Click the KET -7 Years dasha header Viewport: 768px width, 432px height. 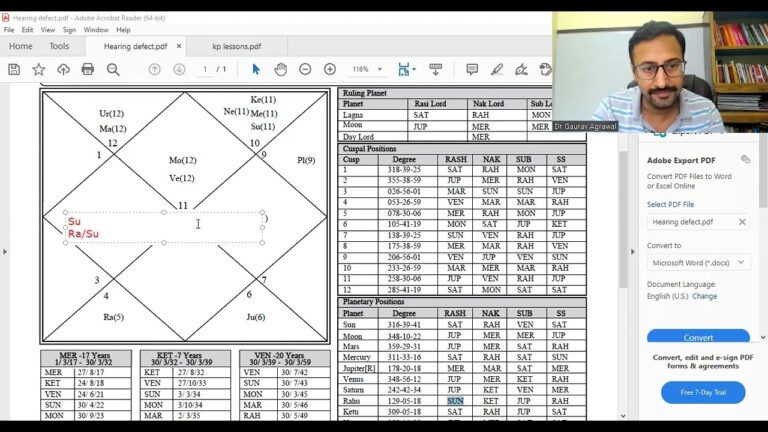click(x=184, y=359)
